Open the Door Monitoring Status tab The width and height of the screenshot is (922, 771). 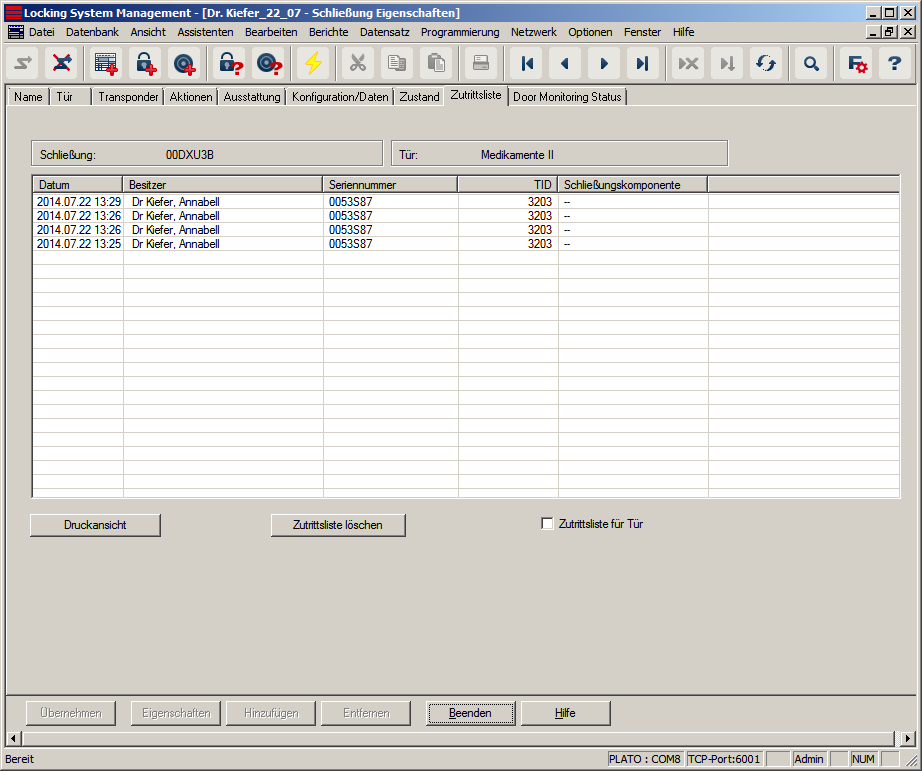[567, 97]
